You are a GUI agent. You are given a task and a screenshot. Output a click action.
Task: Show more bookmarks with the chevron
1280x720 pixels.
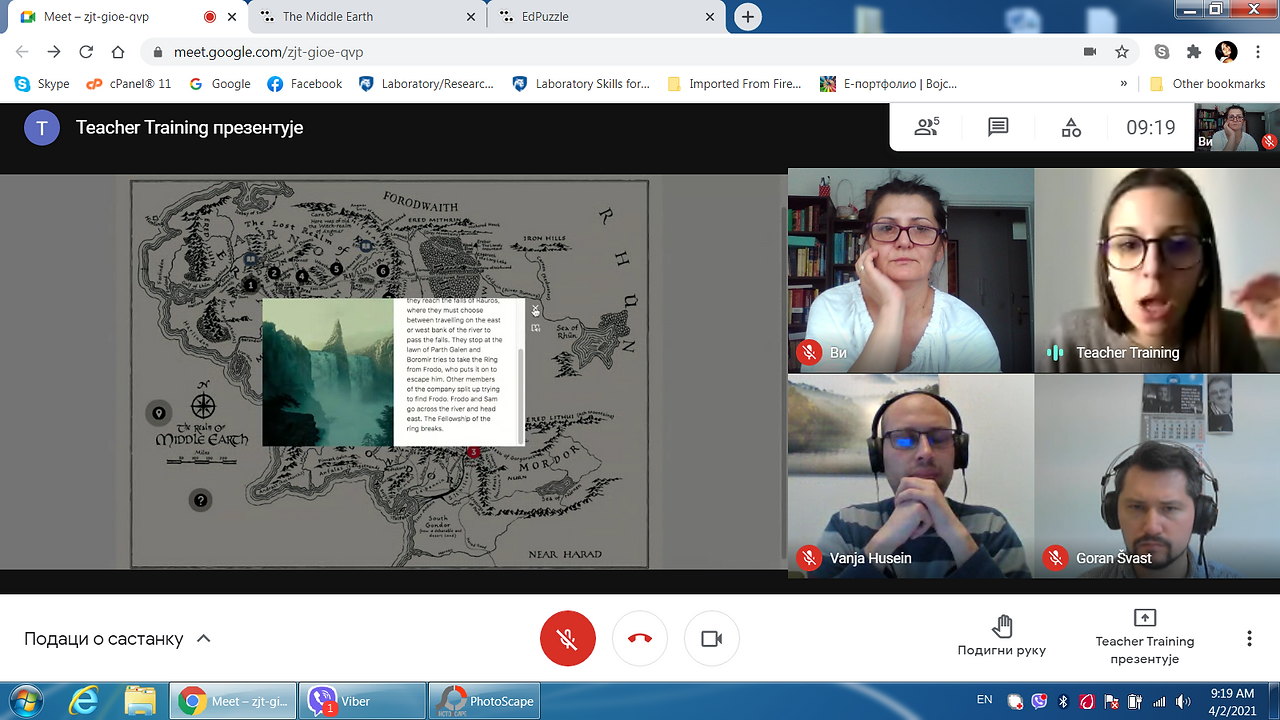pyautogui.click(x=1124, y=84)
